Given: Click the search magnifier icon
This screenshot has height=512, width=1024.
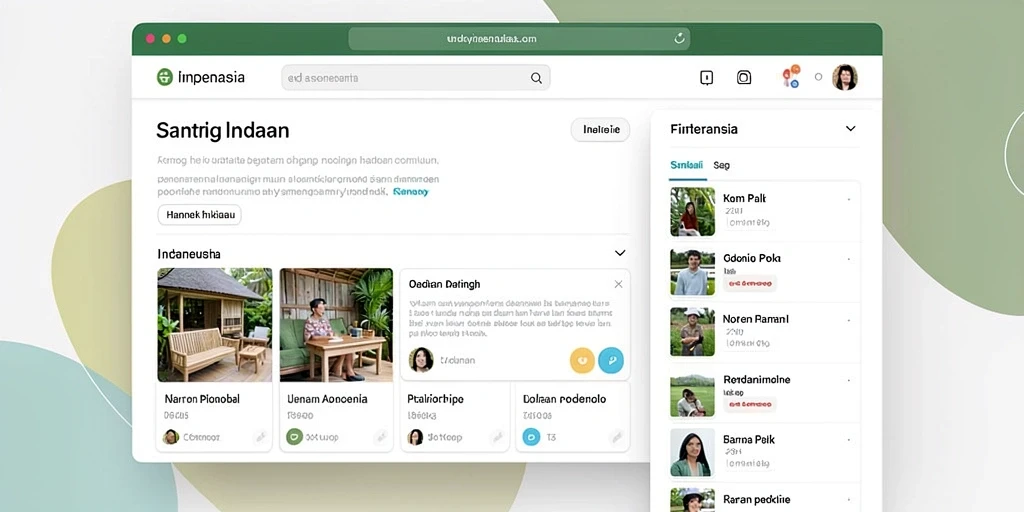Looking at the screenshot, I should [536, 78].
